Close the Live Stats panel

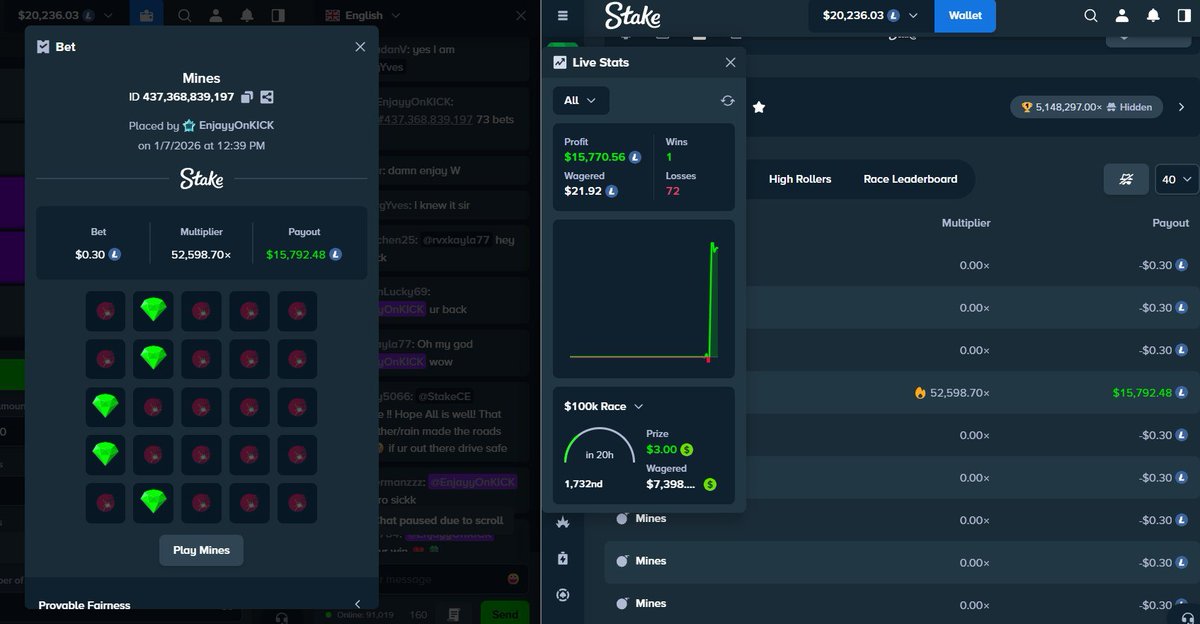(730, 62)
